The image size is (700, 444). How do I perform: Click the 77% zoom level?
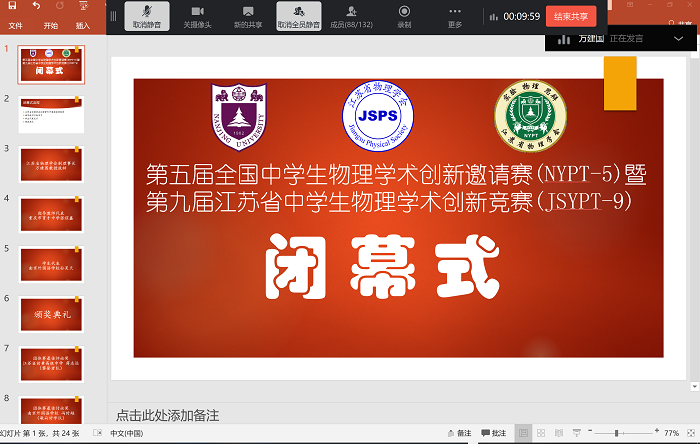click(671, 433)
